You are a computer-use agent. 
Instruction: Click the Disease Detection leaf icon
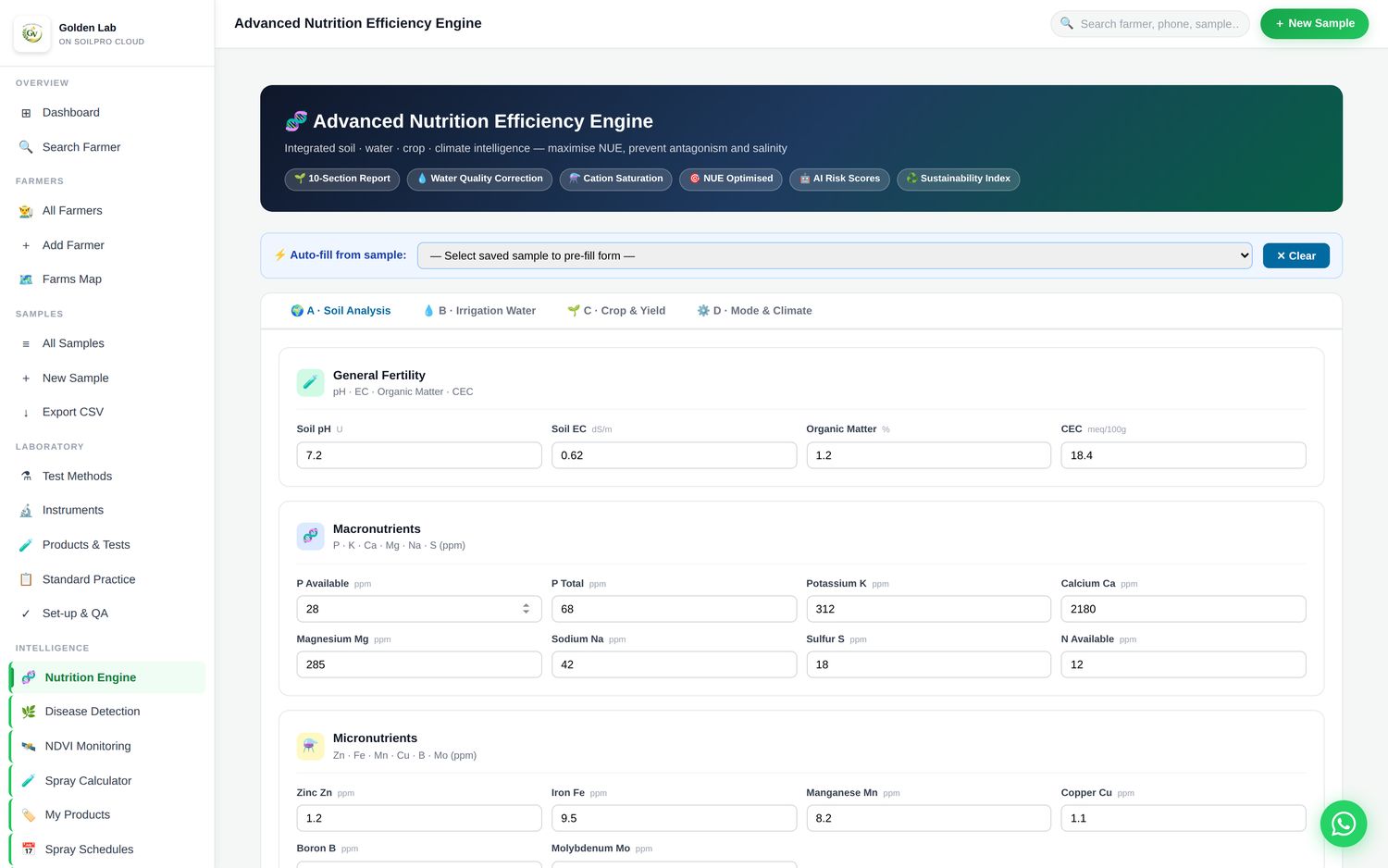[29, 712]
